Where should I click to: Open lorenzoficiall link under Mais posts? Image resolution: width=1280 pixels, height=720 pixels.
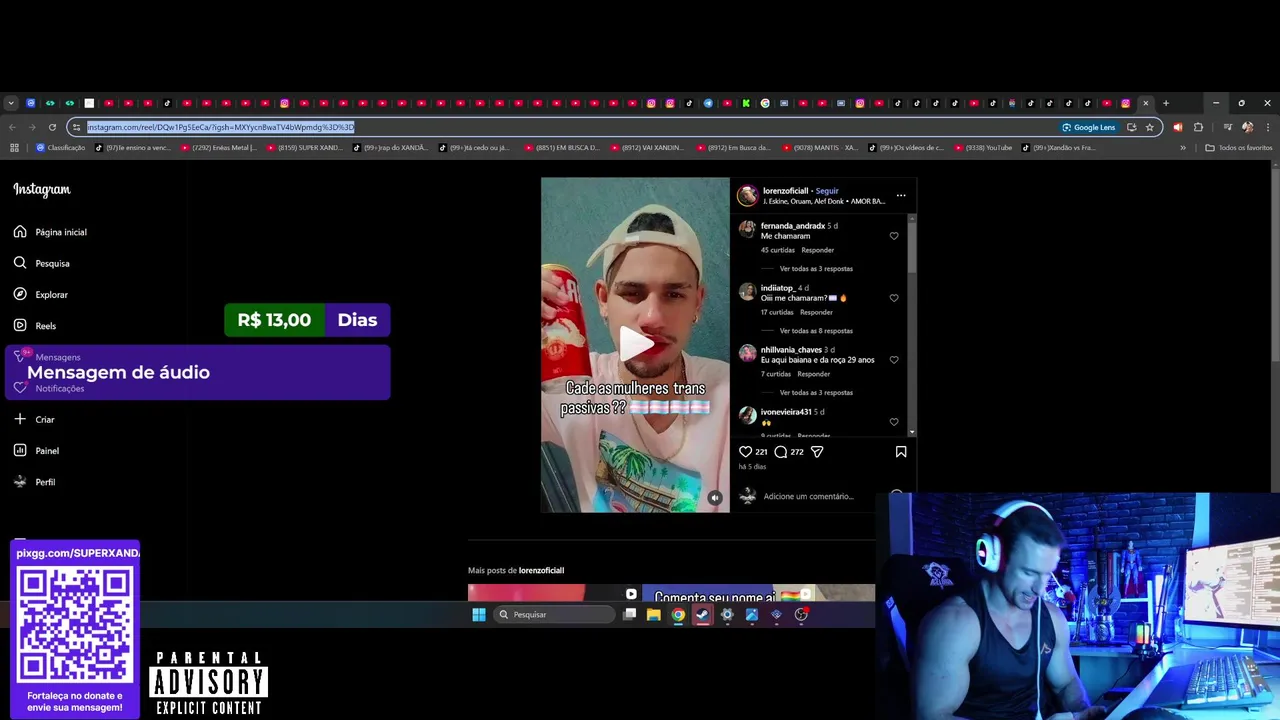[x=541, y=570]
